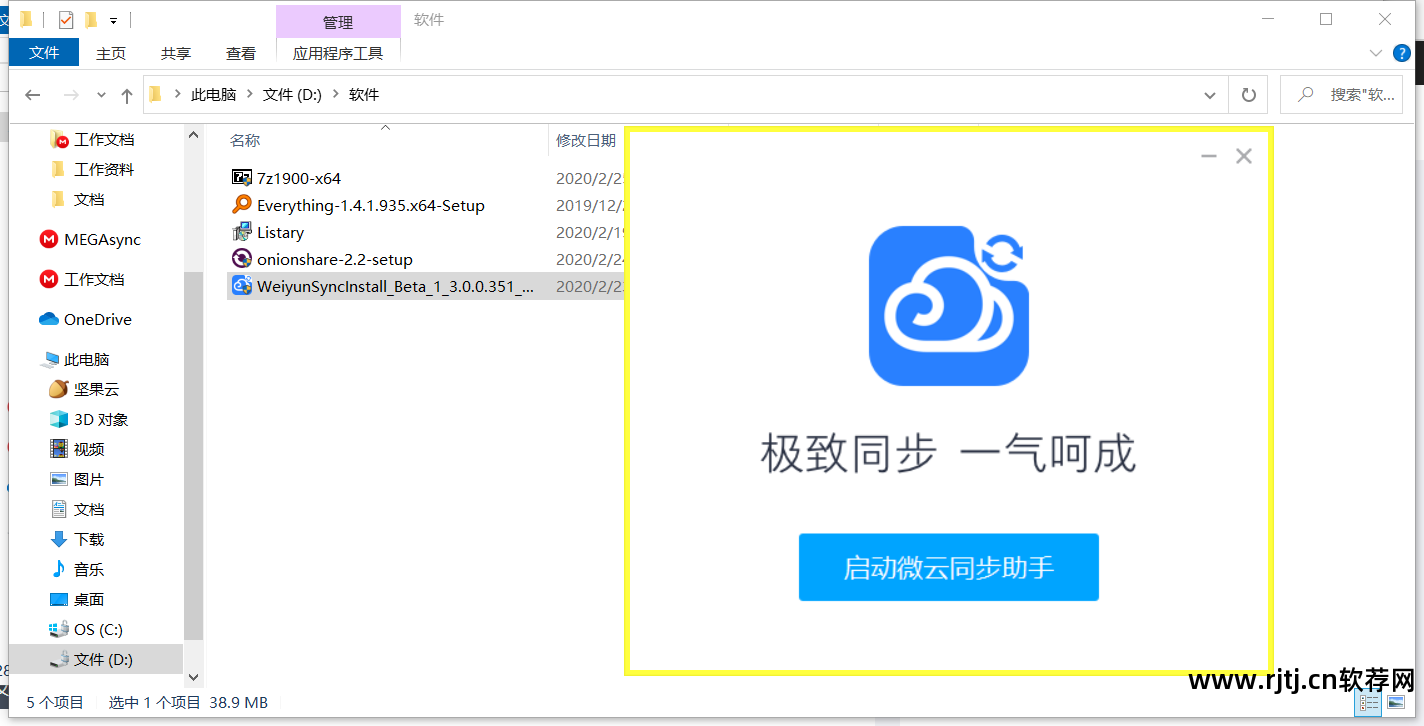Screen dimensions: 1424x726
Task: Expand the ribbon with the chevron
Action: (1375, 53)
